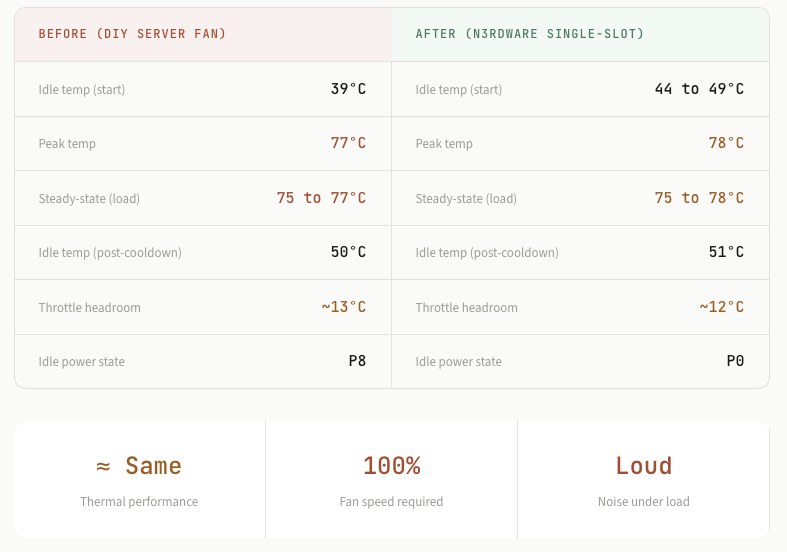Viewport: 787px width, 552px height.
Task: Click "Idle temp (post-cooldown)" label in After column
Action: (x=487, y=252)
